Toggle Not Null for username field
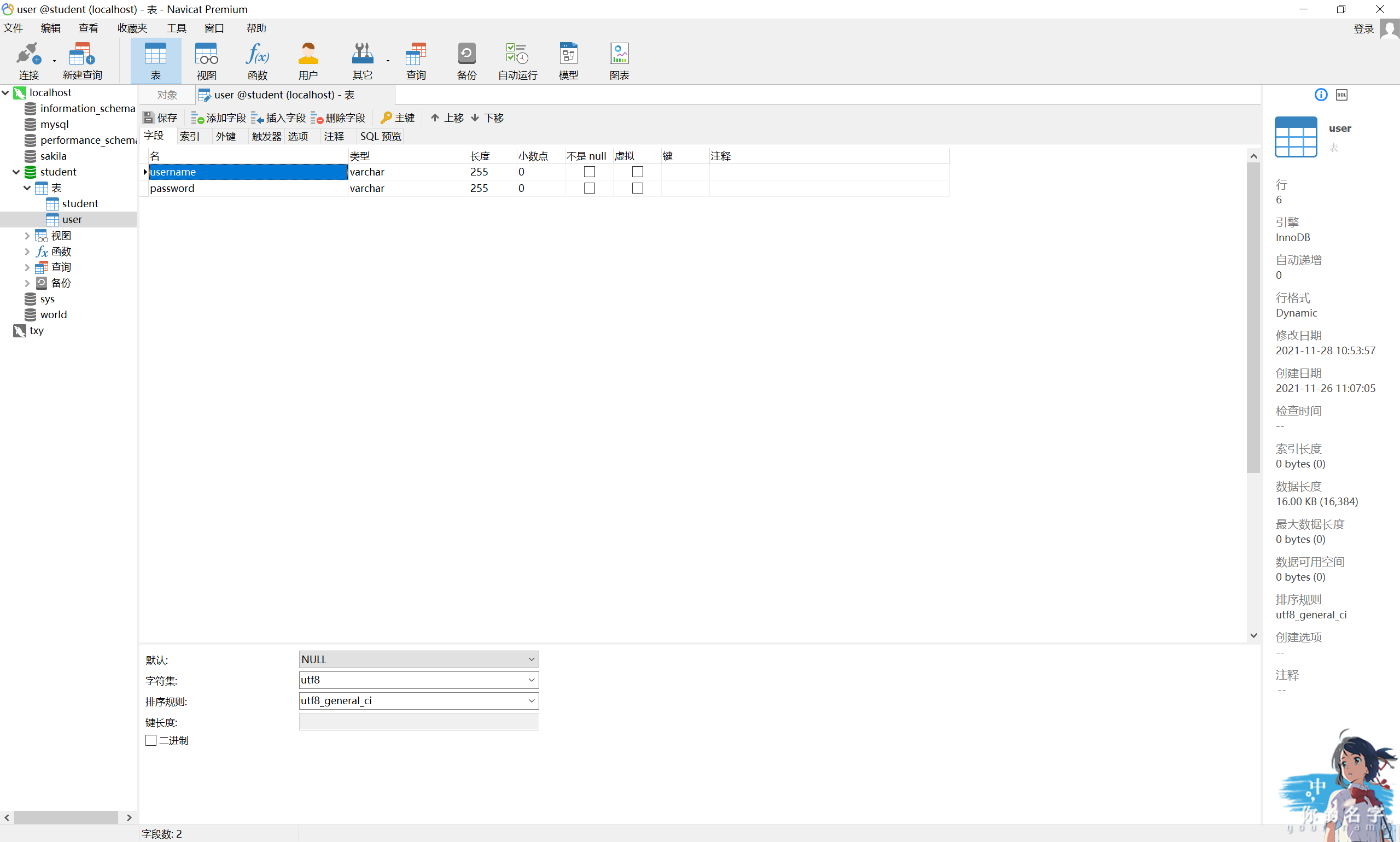The height and width of the screenshot is (842, 1400). [590, 172]
